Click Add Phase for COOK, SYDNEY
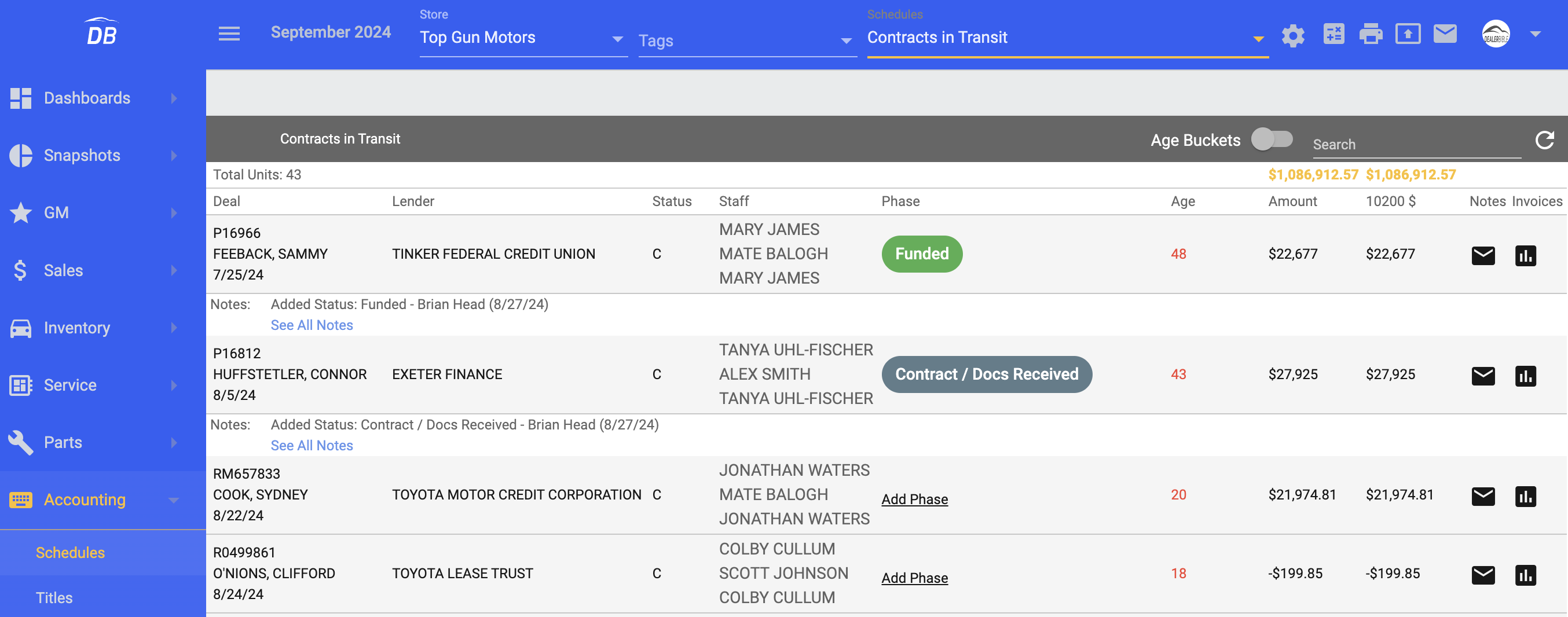Image resolution: width=1568 pixels, height=617 pixels. [x=914, y=499]
